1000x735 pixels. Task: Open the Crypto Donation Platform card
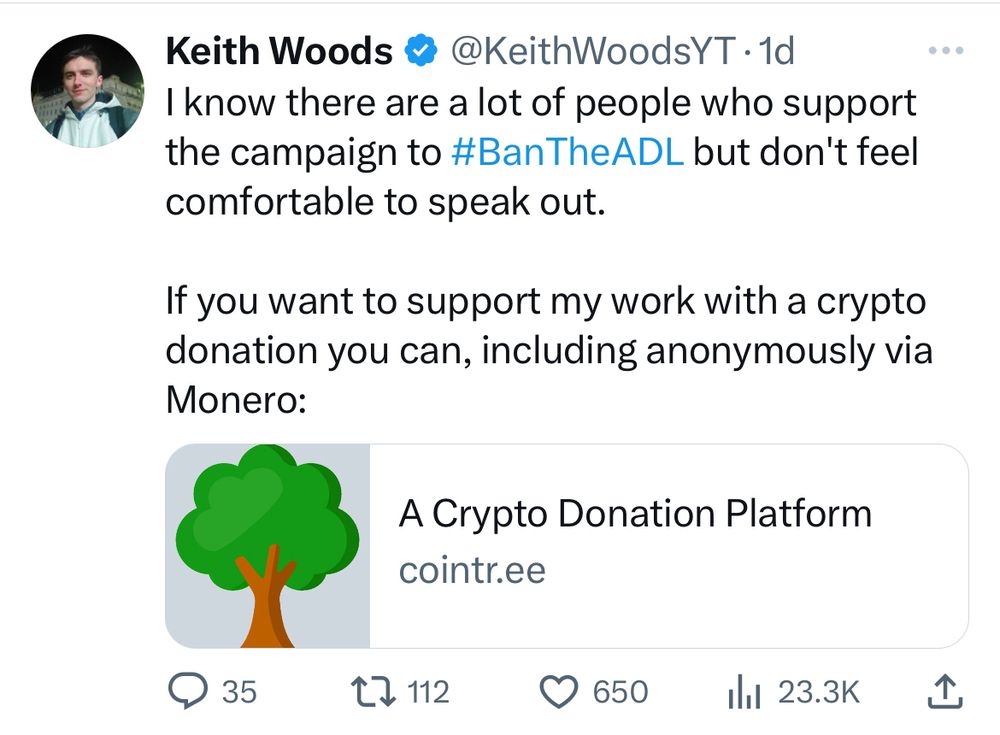pos(635,513)
